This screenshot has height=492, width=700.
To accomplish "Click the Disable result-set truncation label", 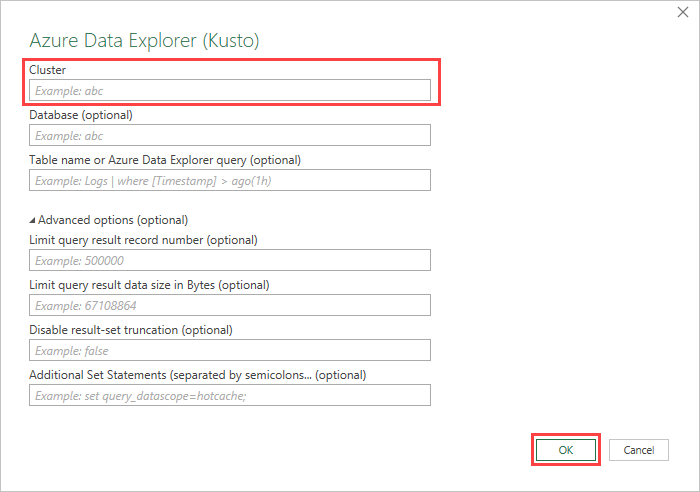I will coord(130,330).
